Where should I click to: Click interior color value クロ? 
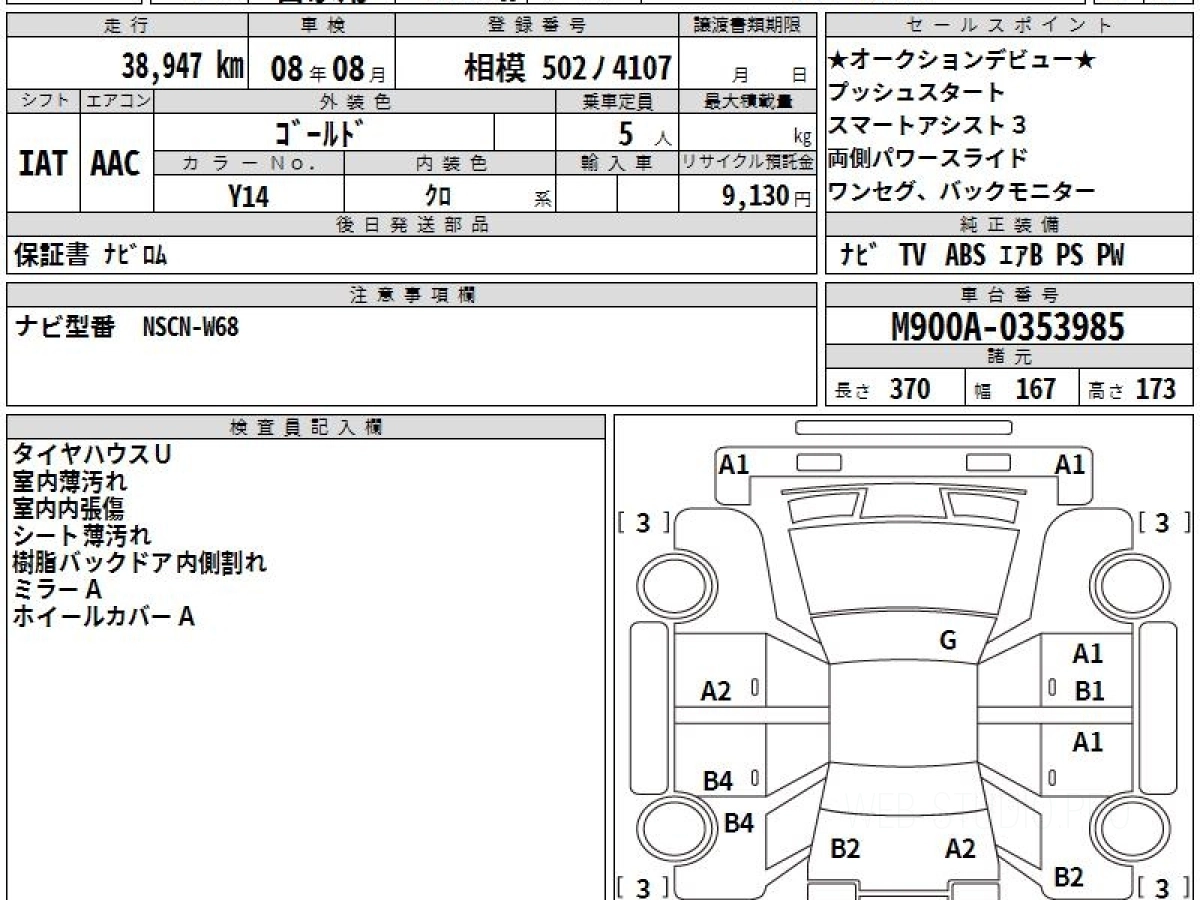tap(437, 196)
